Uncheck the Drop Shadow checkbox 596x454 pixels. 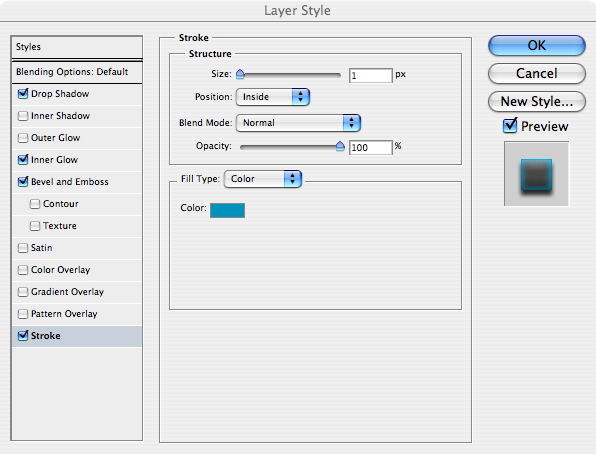click(23, 94)
